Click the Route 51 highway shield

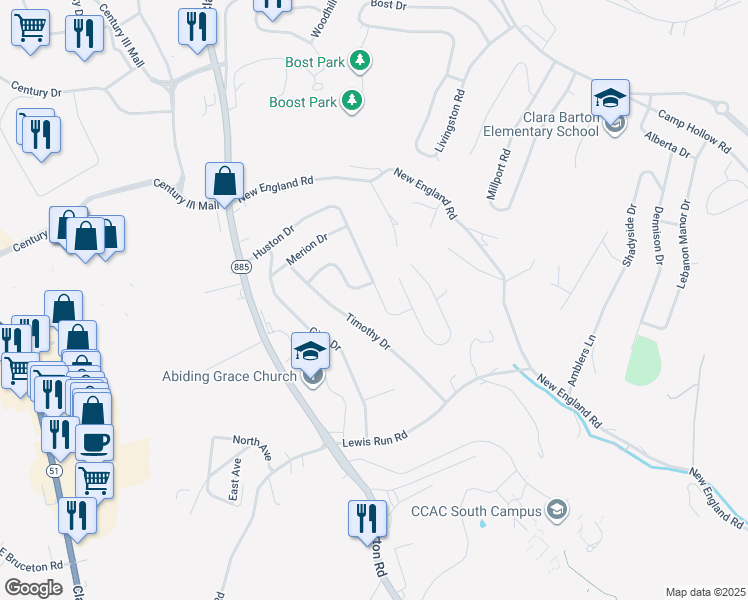click(x=54, y=471)
